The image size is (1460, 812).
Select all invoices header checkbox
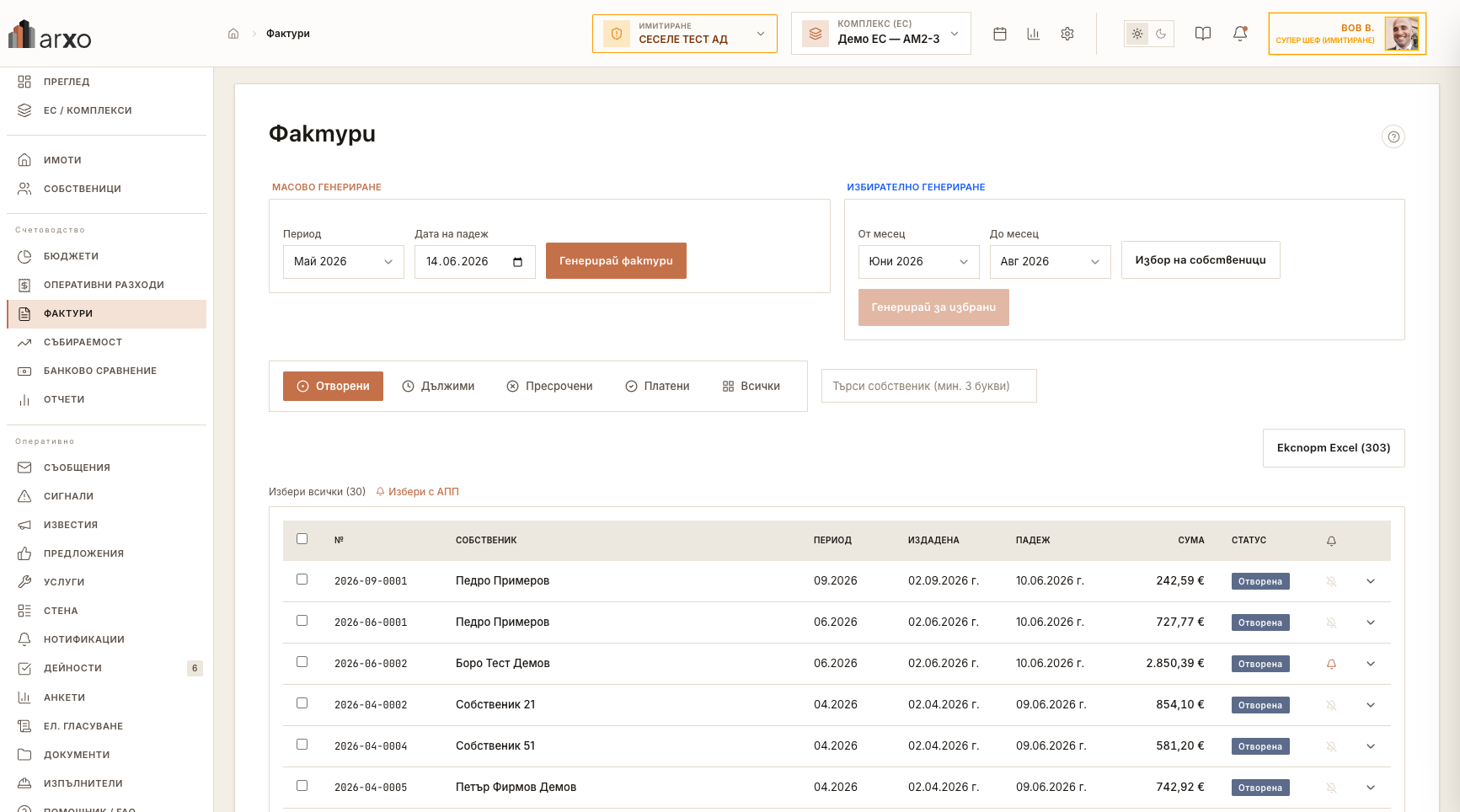pyautogui.click(x=302, y=539)
